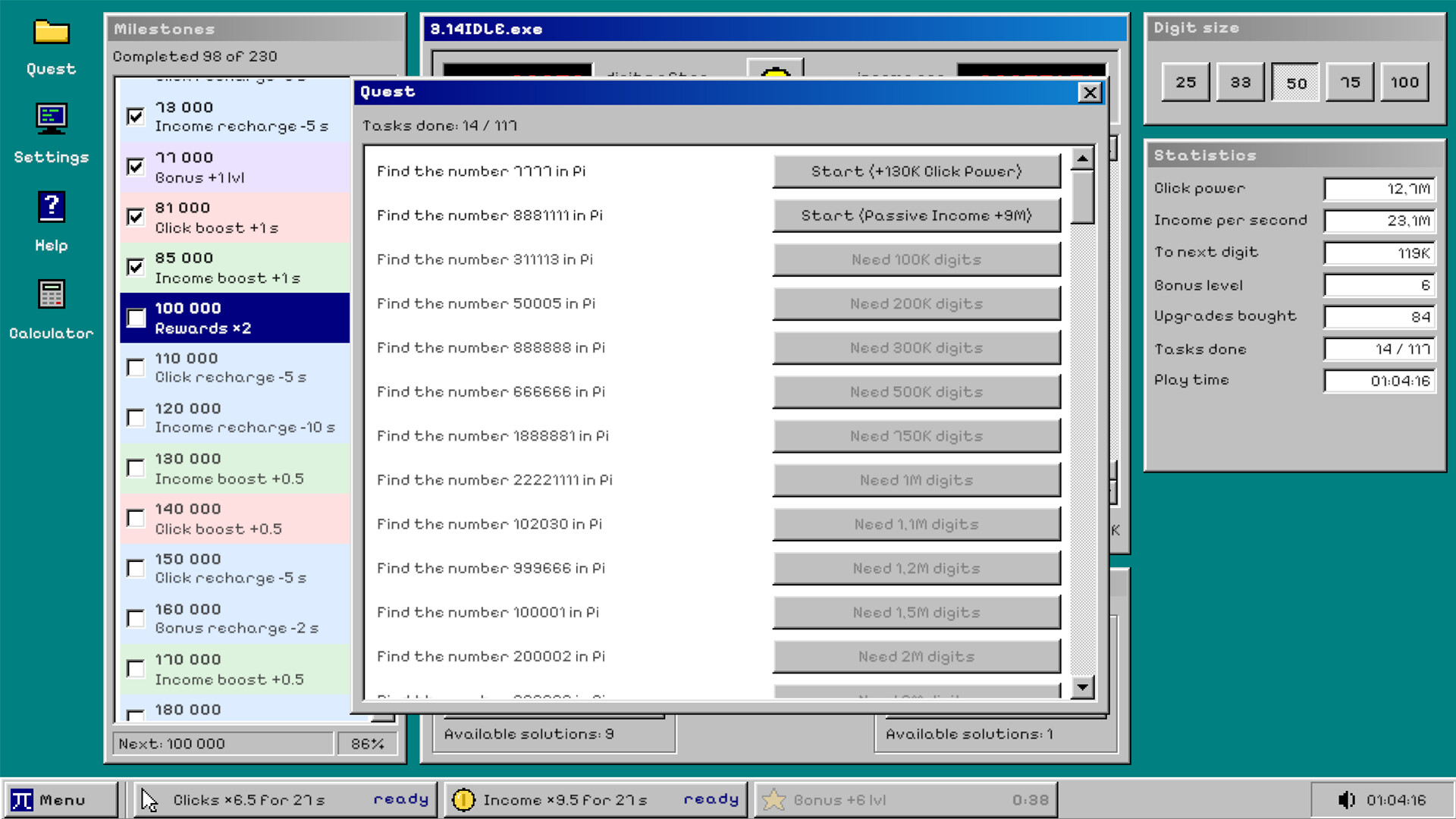Set digit size to 33
This screenshot has width=1456, height=819.
1241,83
